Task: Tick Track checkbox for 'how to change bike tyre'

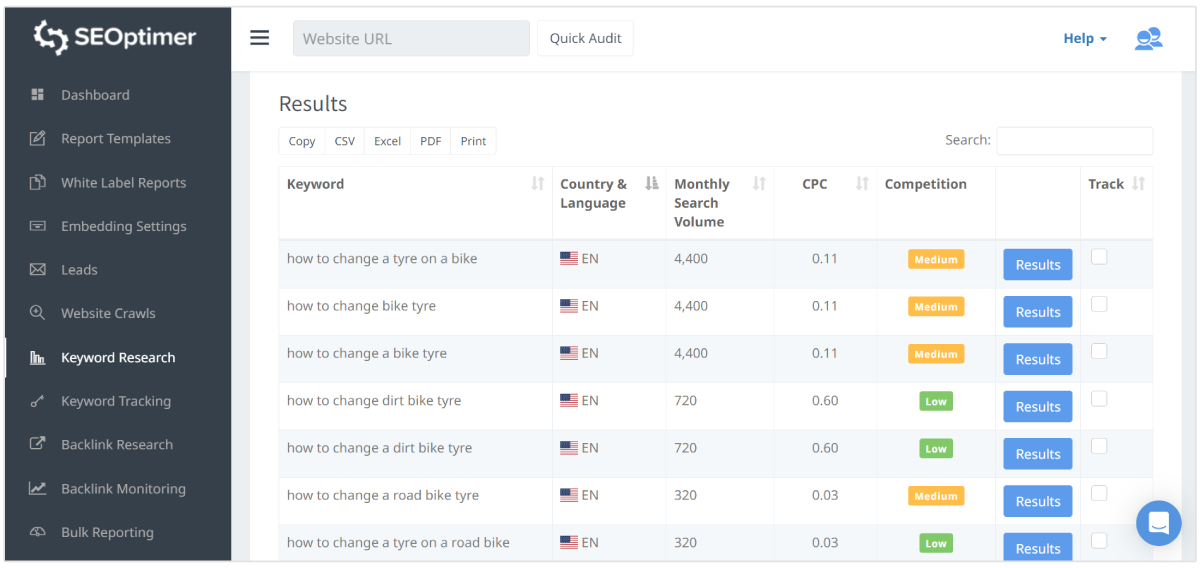Action: pos(1099,304)
